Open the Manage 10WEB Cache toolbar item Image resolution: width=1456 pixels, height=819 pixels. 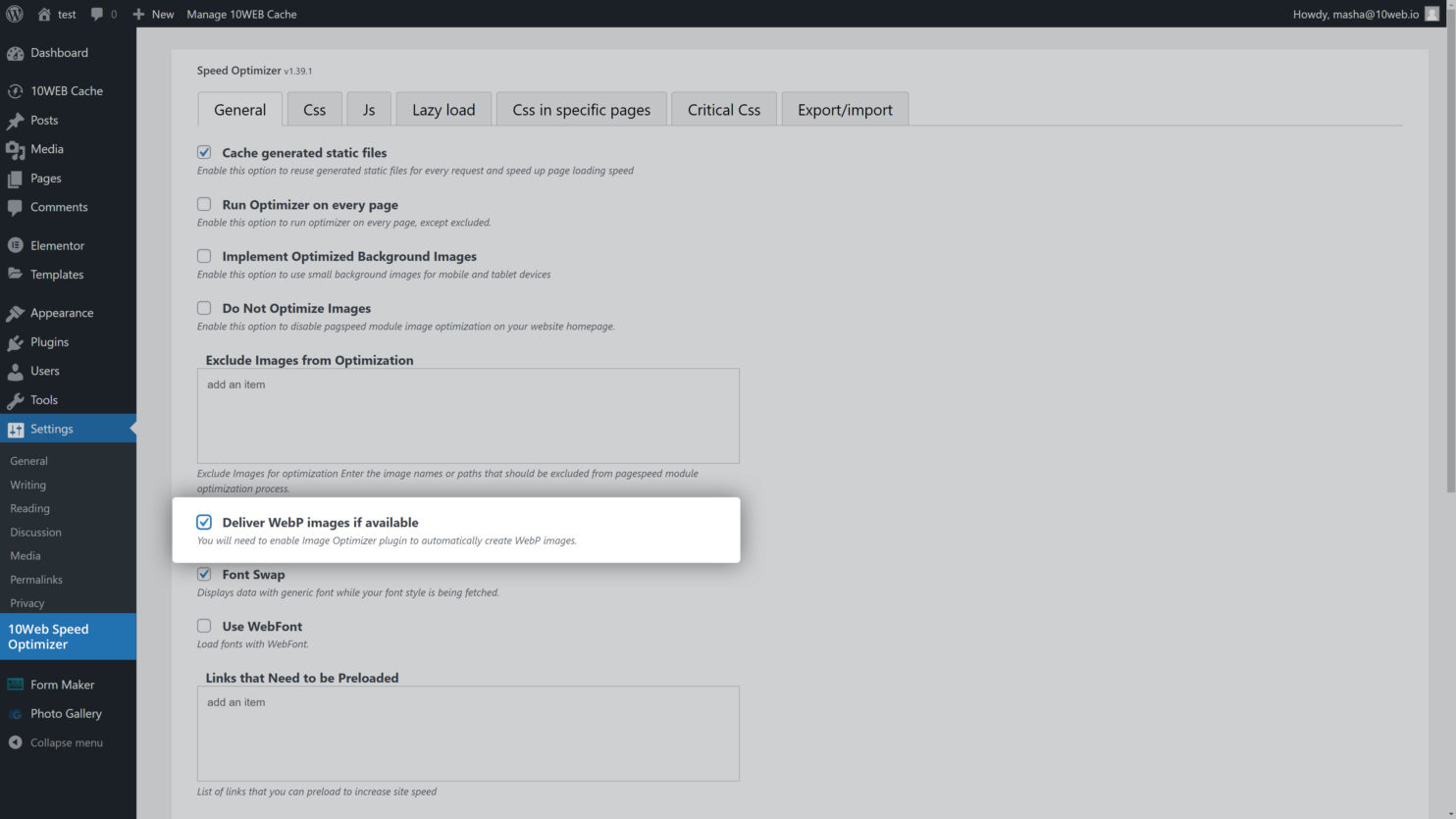coord(241,14)
